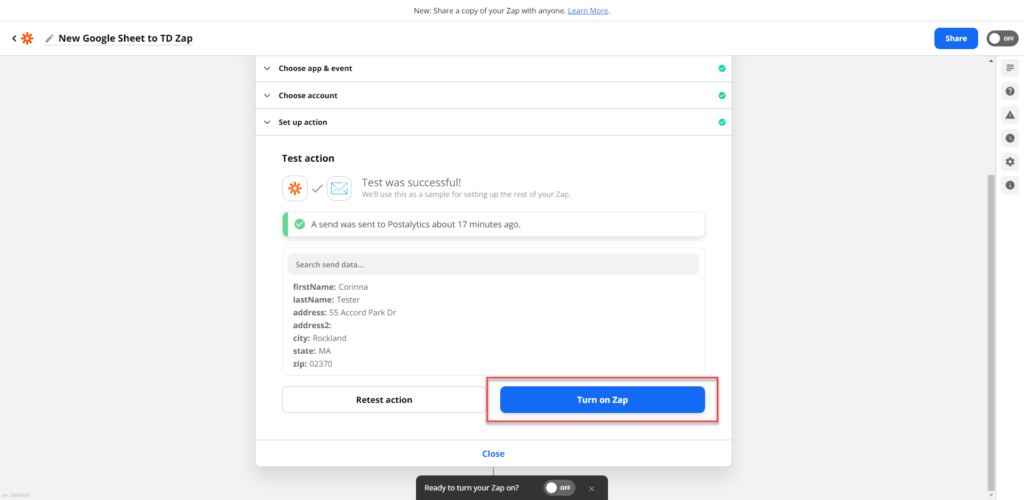Screen dimensions: 1024x500
Task: Dismiss the Ready to turn your Zap on banner
Action: pyautogui.click(x=592, y=488)
